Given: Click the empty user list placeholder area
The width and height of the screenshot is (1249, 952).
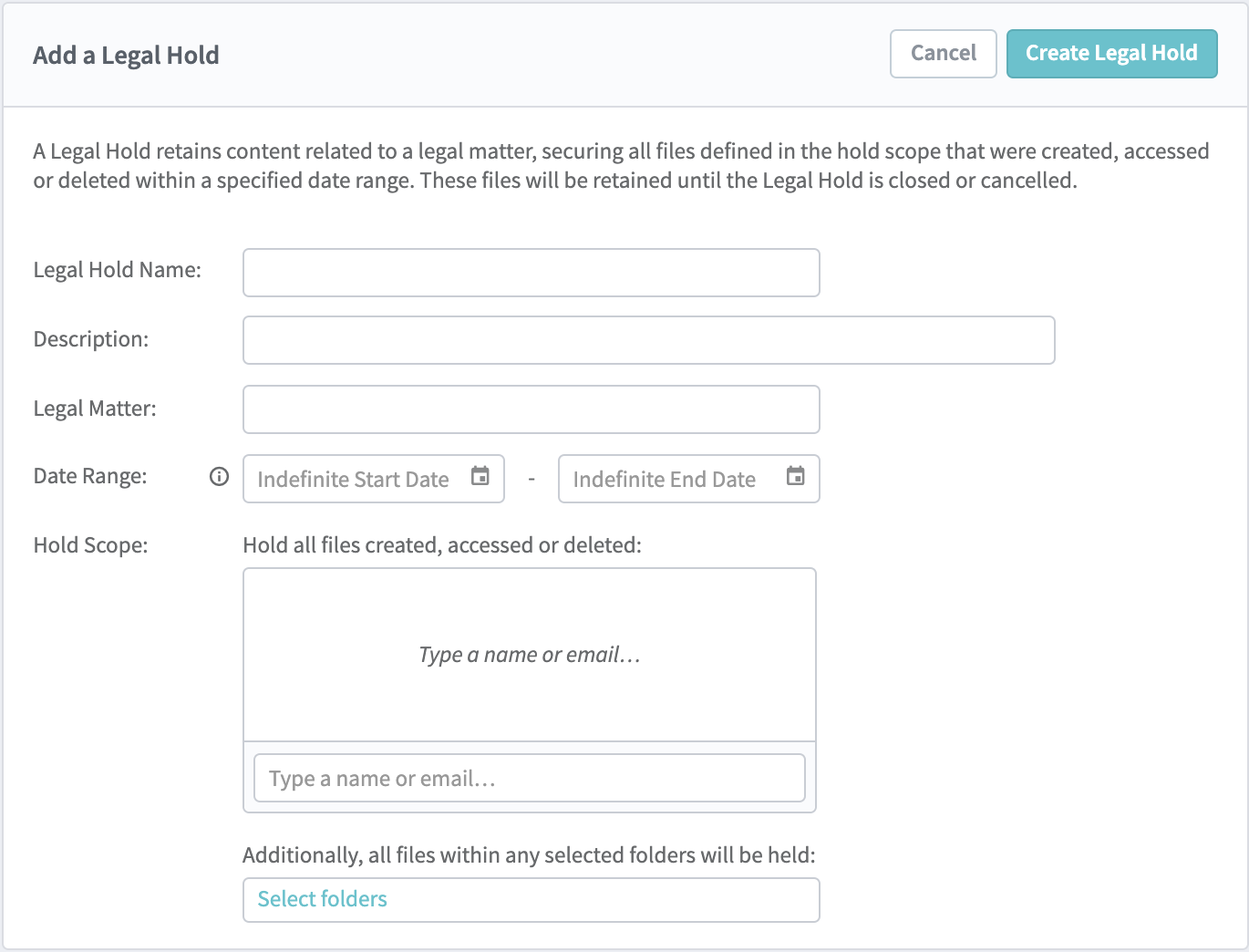Looking at the screenshot, I should pos(530,655).
